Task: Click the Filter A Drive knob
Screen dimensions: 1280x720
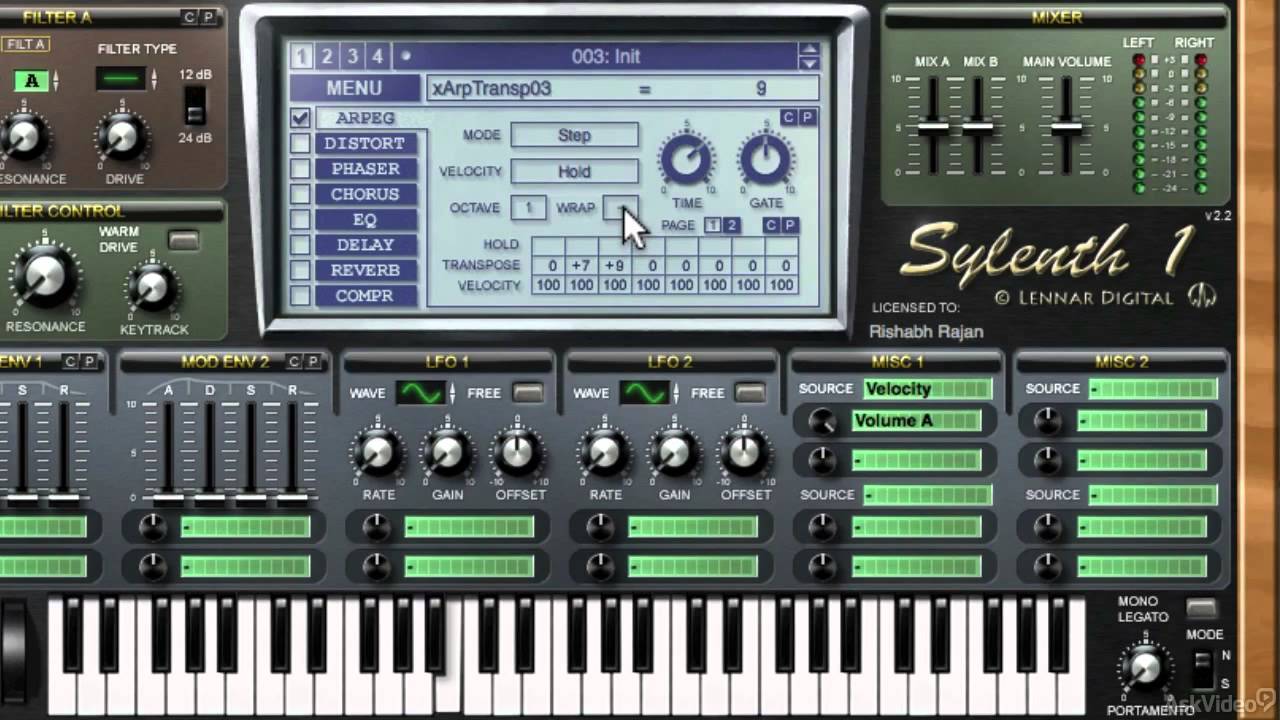Action: (x=122, y=138)
